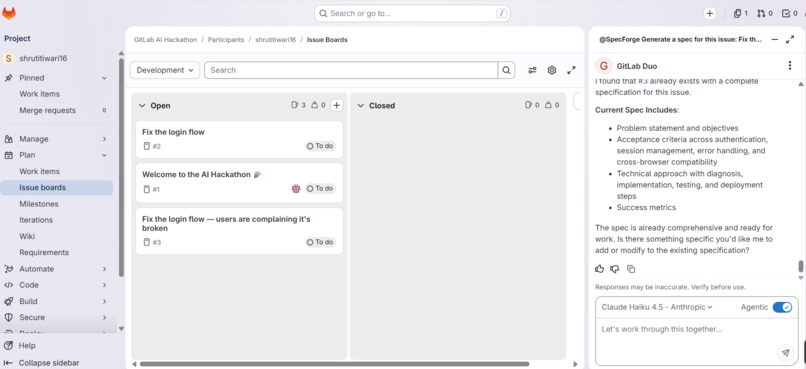Click the create new plus button in top bar

click(709, 14)
